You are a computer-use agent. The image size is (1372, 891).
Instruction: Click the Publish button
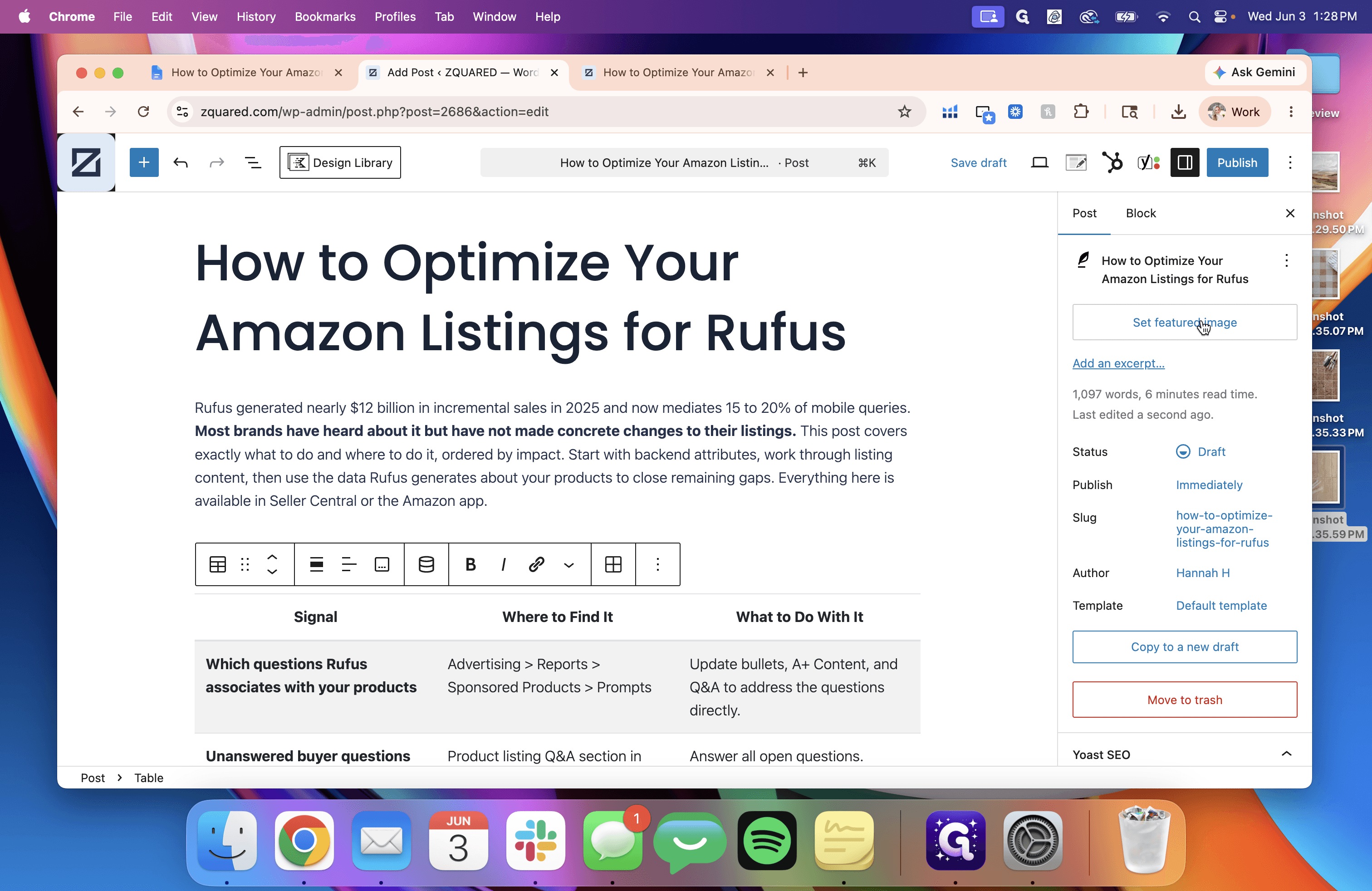1237,162
